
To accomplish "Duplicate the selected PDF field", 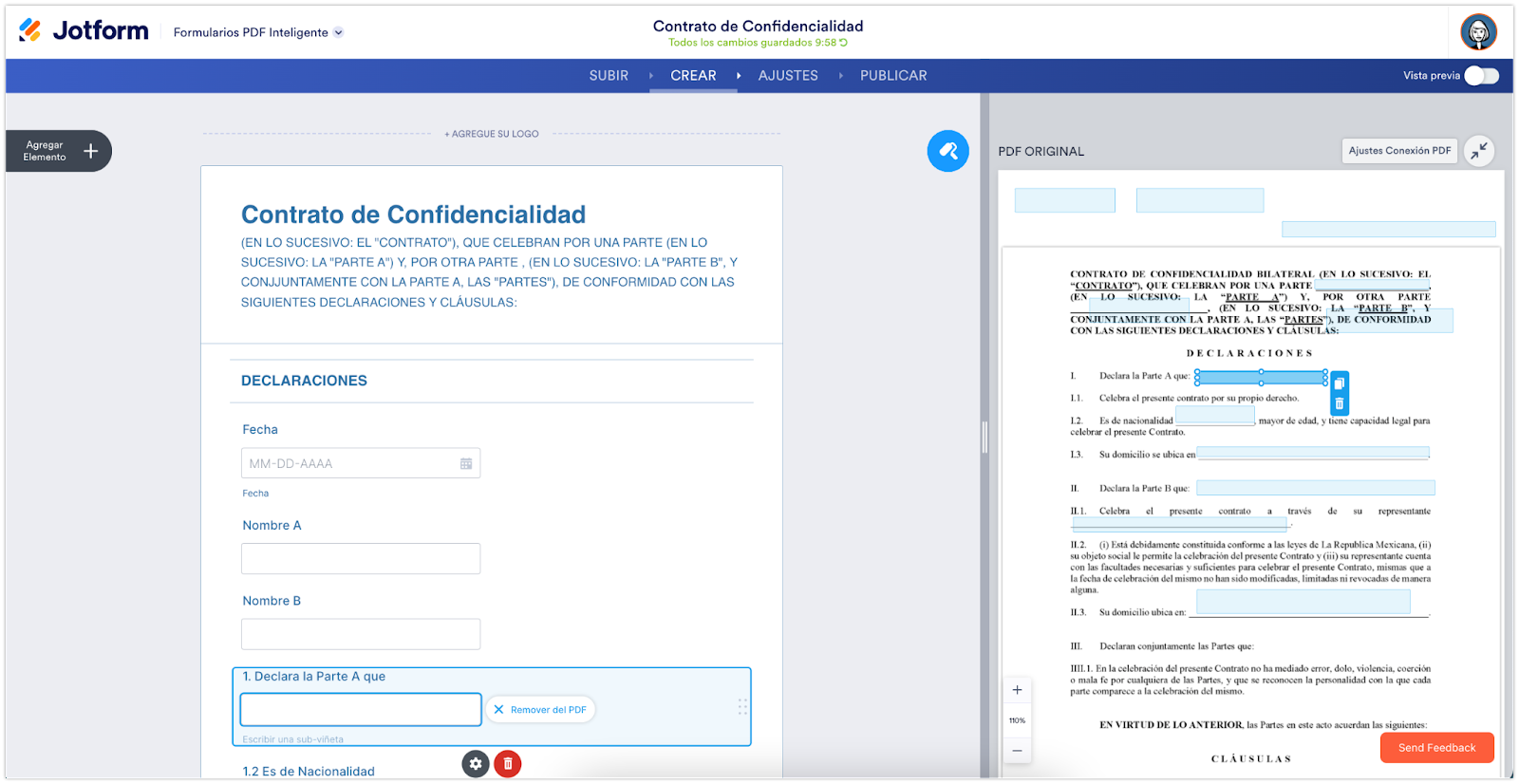I will pyautogui.click(x=1340, y=383).
